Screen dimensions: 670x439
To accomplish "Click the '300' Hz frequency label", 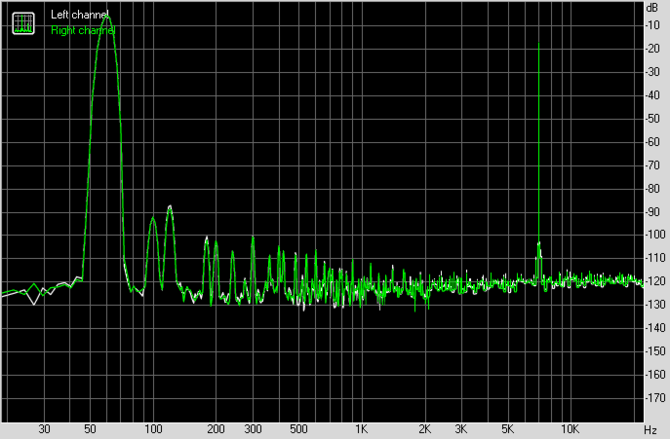I will point(253,429).
